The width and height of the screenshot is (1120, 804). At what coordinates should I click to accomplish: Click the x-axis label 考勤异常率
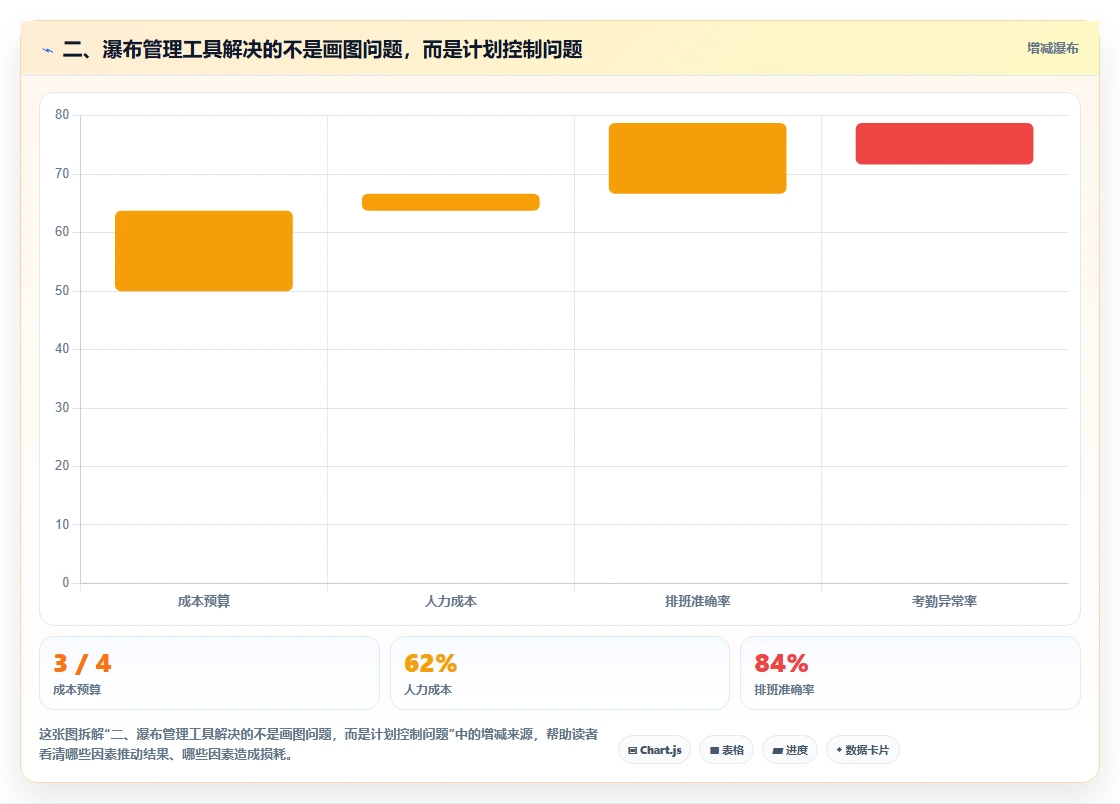[944, 601]
